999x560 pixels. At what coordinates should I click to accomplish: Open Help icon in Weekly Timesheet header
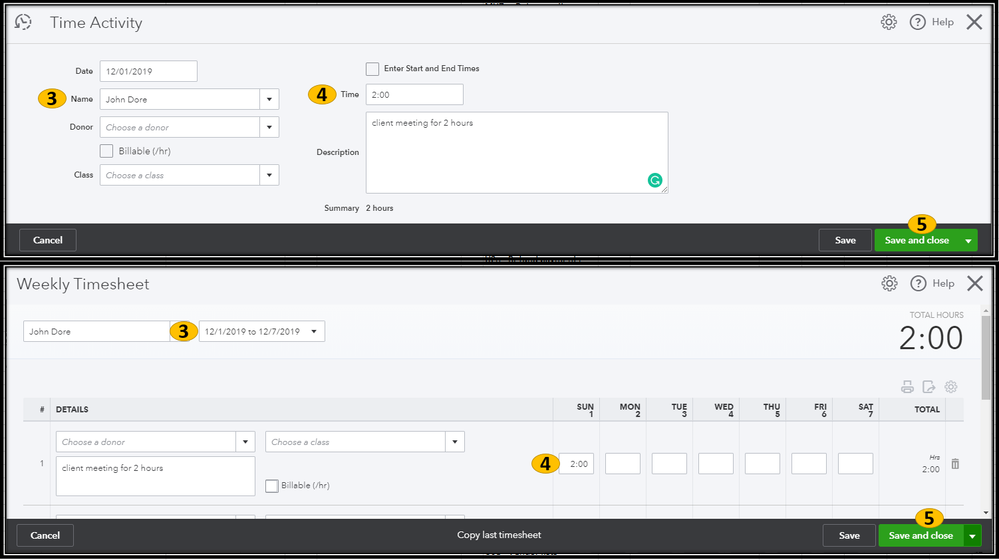click(917, 284)
